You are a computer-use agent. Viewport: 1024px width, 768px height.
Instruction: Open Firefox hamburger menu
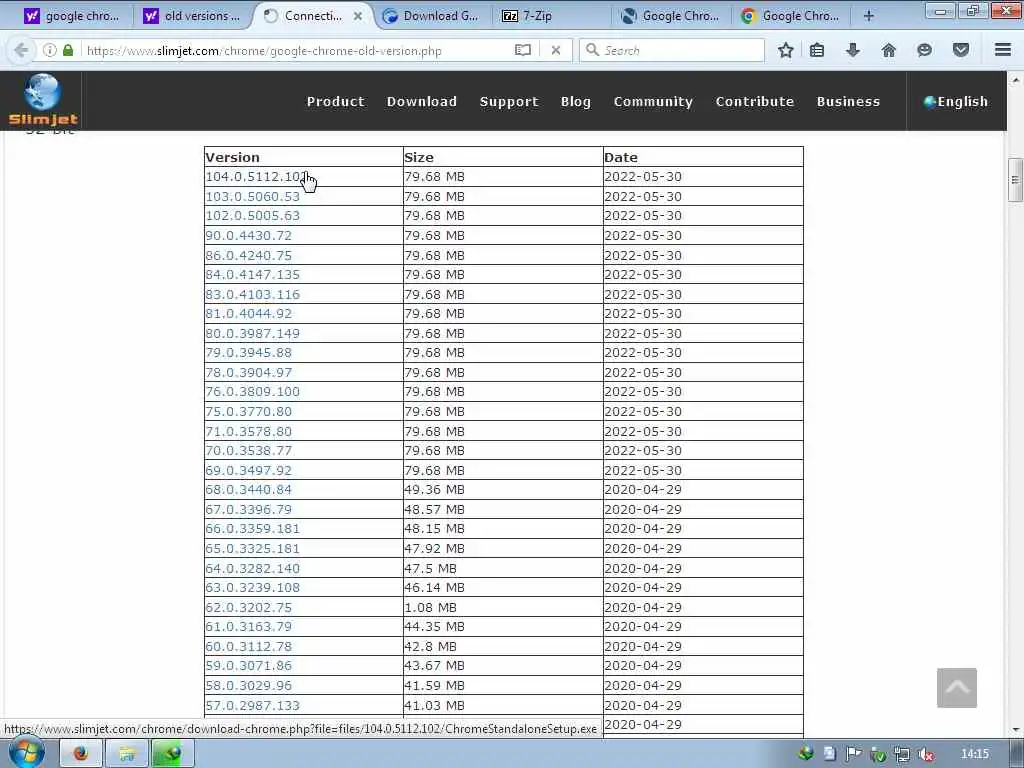[x=1003, y=50]
